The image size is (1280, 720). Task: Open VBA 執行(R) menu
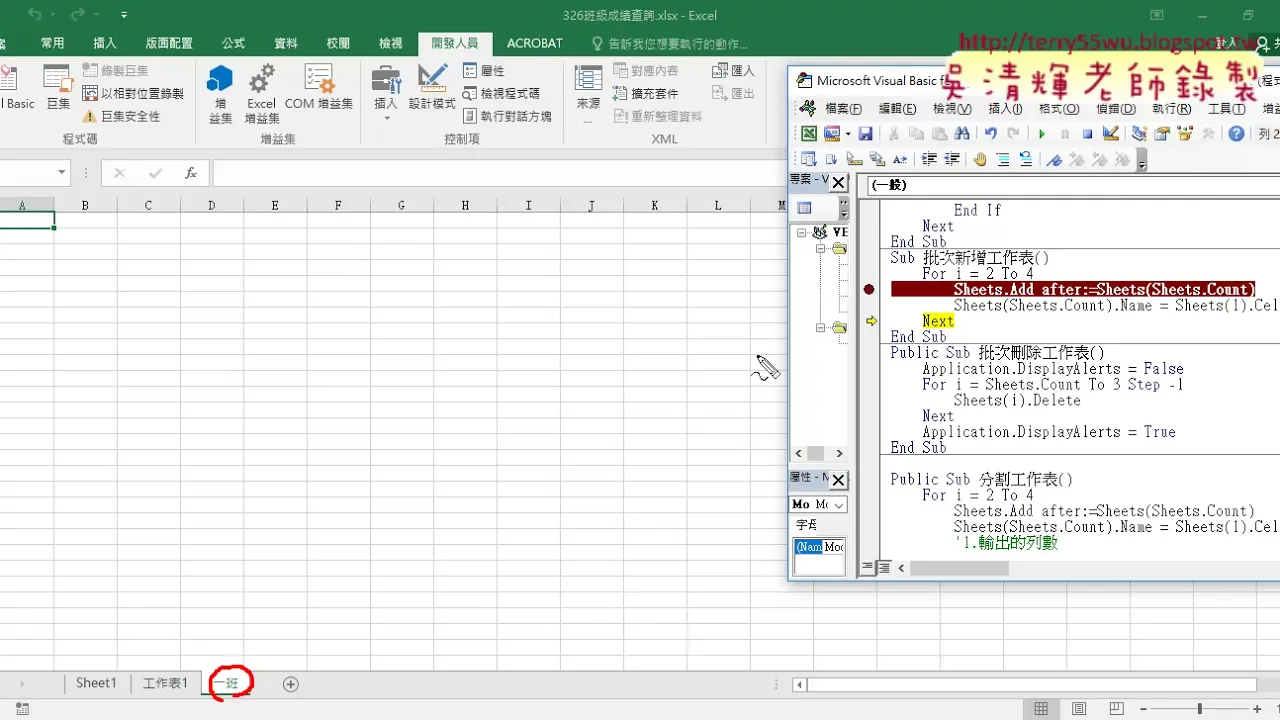(x=1171, y=109)
